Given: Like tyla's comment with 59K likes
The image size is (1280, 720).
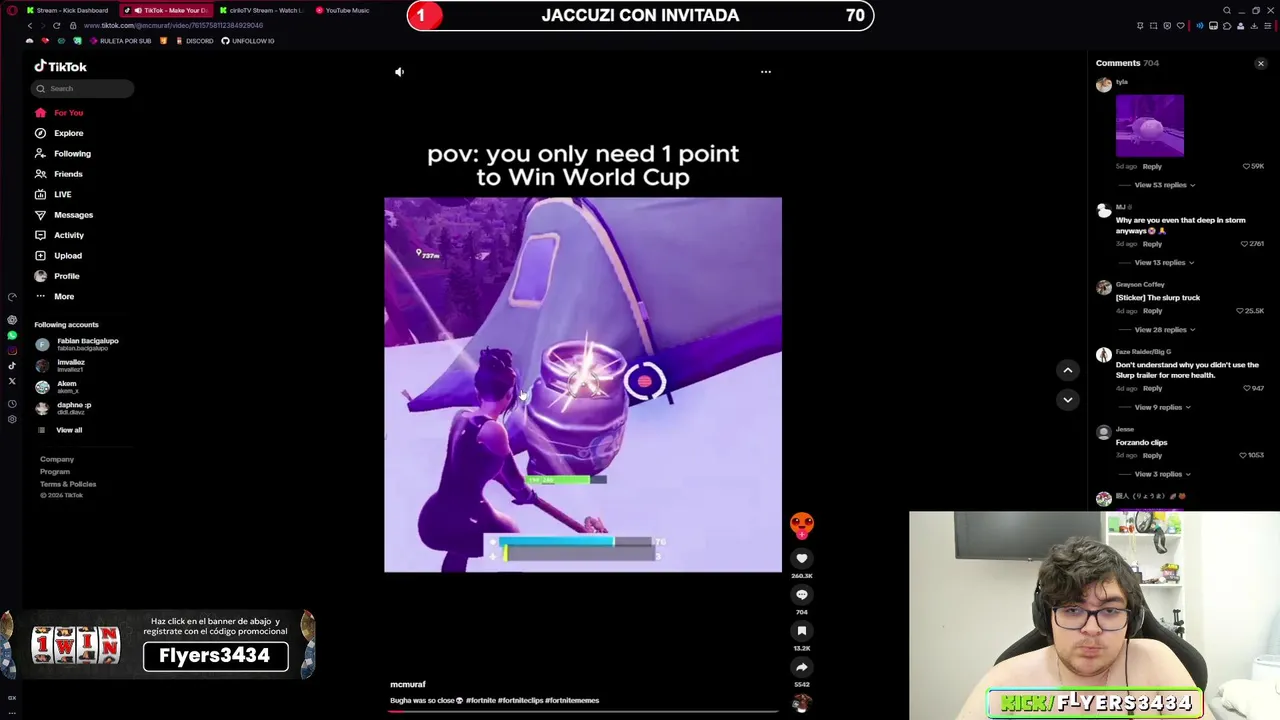Looking at the screenshot, I should pos(1246,166).
